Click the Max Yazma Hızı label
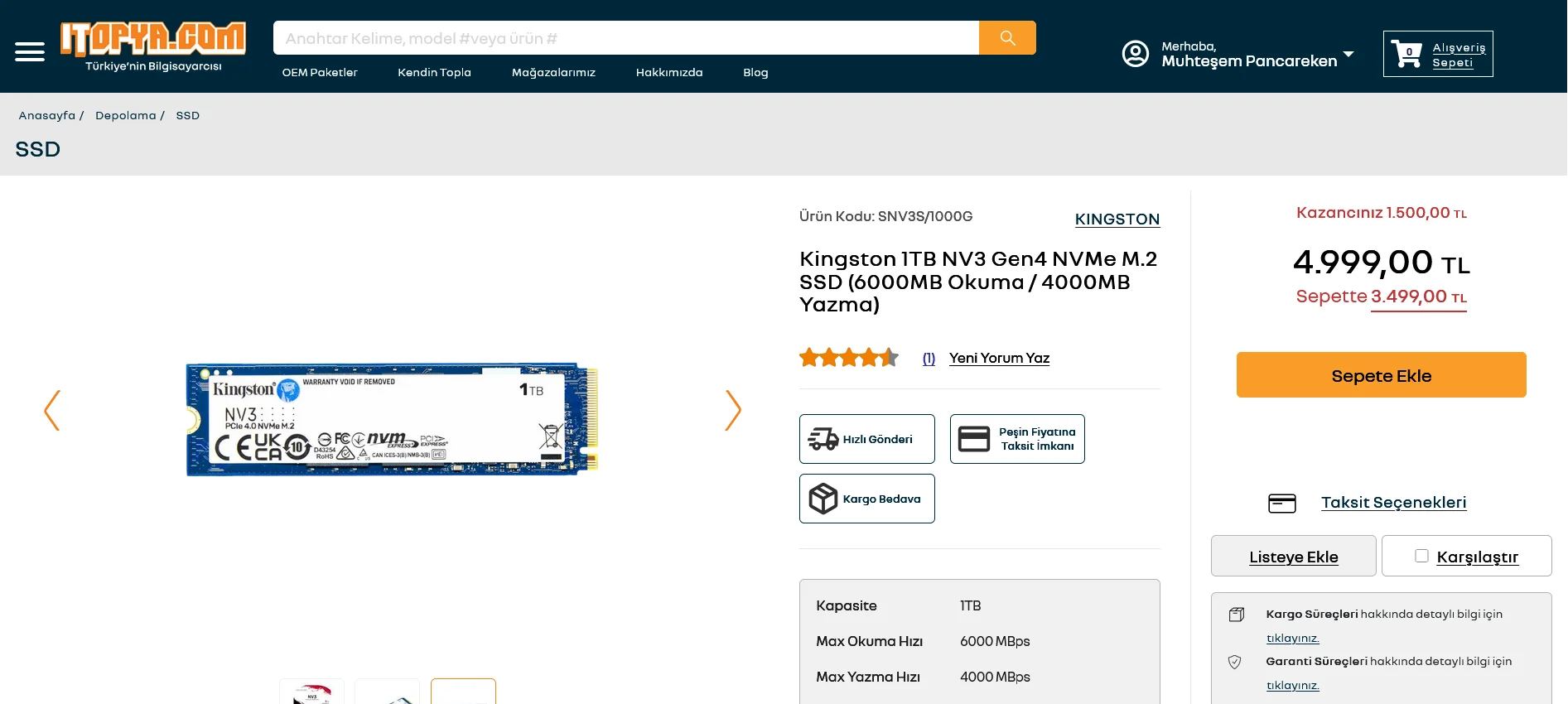Screen dimensions: 1568x704 pyautogui.click(x=868, y=677)
